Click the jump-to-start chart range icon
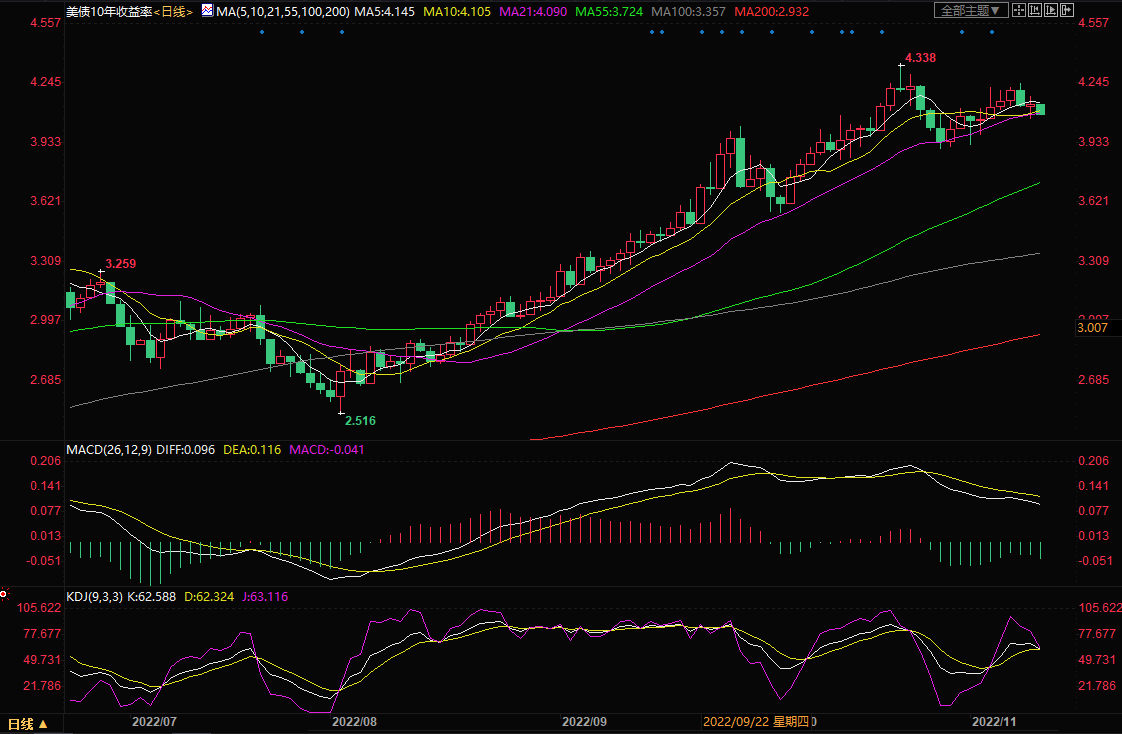Image resolution: width=1122 pixels, height=734 pixels. 1036,11
